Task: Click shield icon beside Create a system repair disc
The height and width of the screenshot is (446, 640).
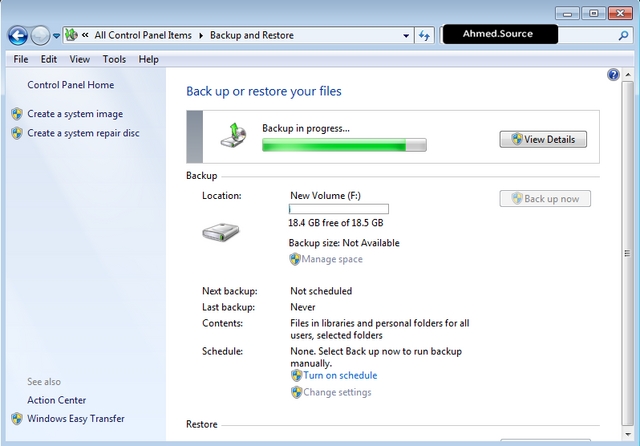Action: point(17,133)
